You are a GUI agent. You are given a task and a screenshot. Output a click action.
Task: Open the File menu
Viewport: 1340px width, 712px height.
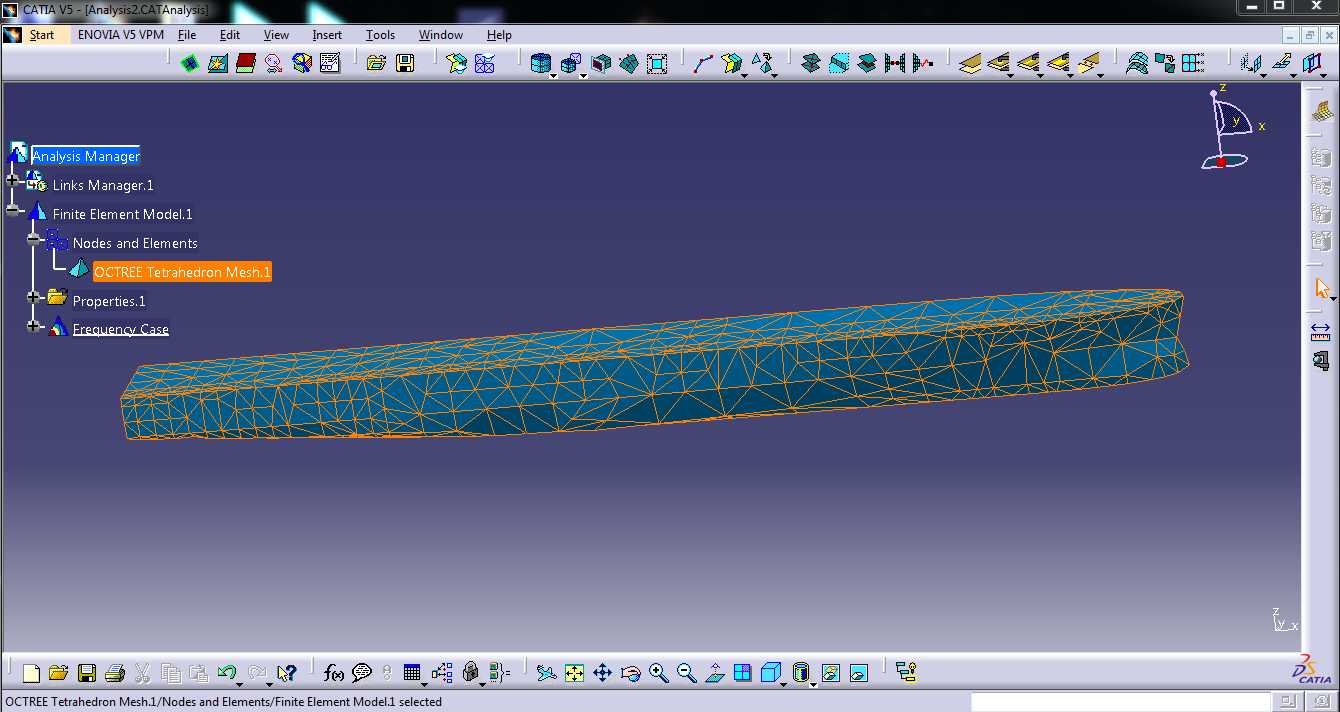pos(187,35)
